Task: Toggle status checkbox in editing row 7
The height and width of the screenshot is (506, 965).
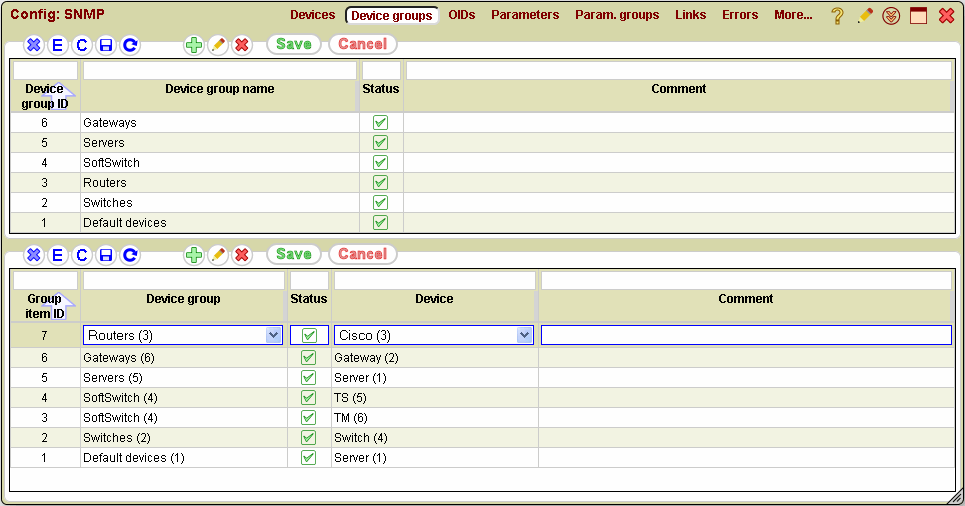Action: (x=309, y=335)
